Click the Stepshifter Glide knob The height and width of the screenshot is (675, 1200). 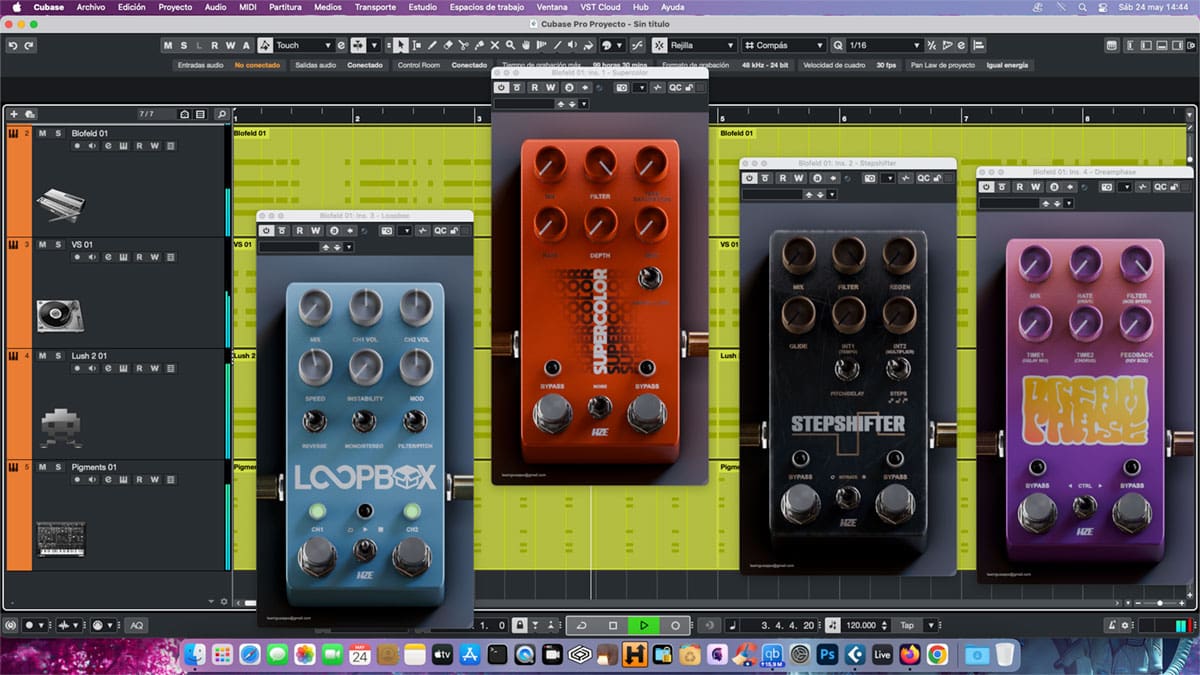[x=798, y=315]
